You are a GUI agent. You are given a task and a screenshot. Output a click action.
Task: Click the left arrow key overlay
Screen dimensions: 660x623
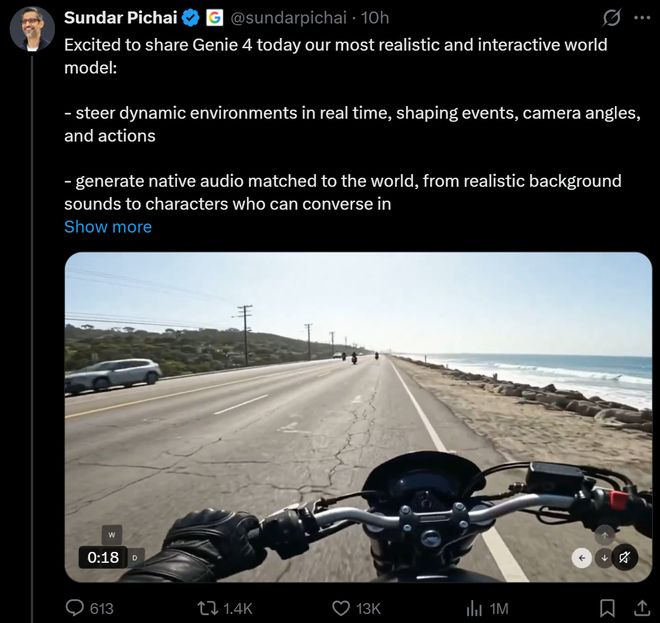coord(582,558)
